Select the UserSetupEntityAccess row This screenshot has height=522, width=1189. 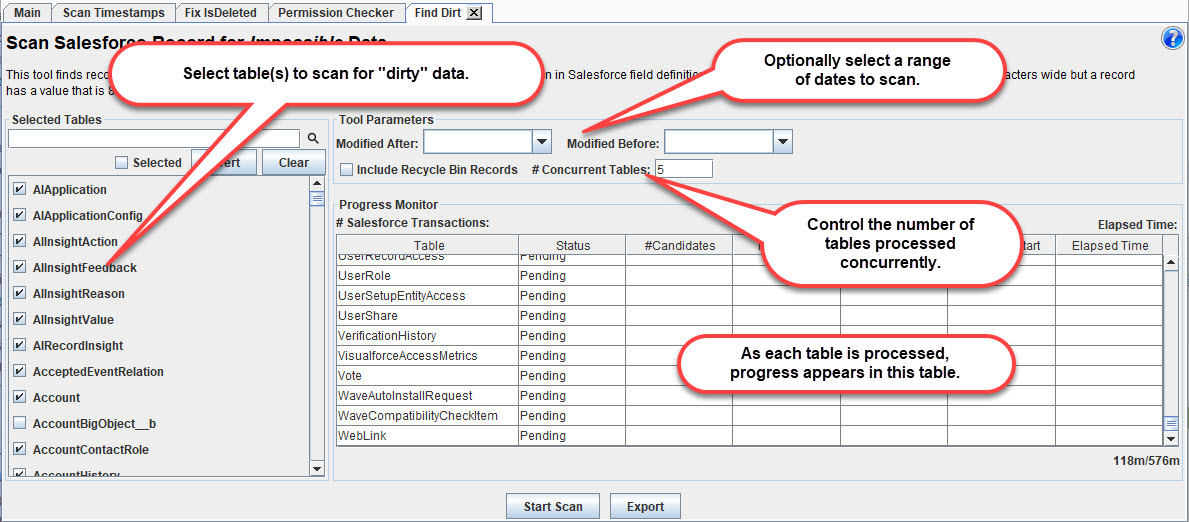pos(749,295)
